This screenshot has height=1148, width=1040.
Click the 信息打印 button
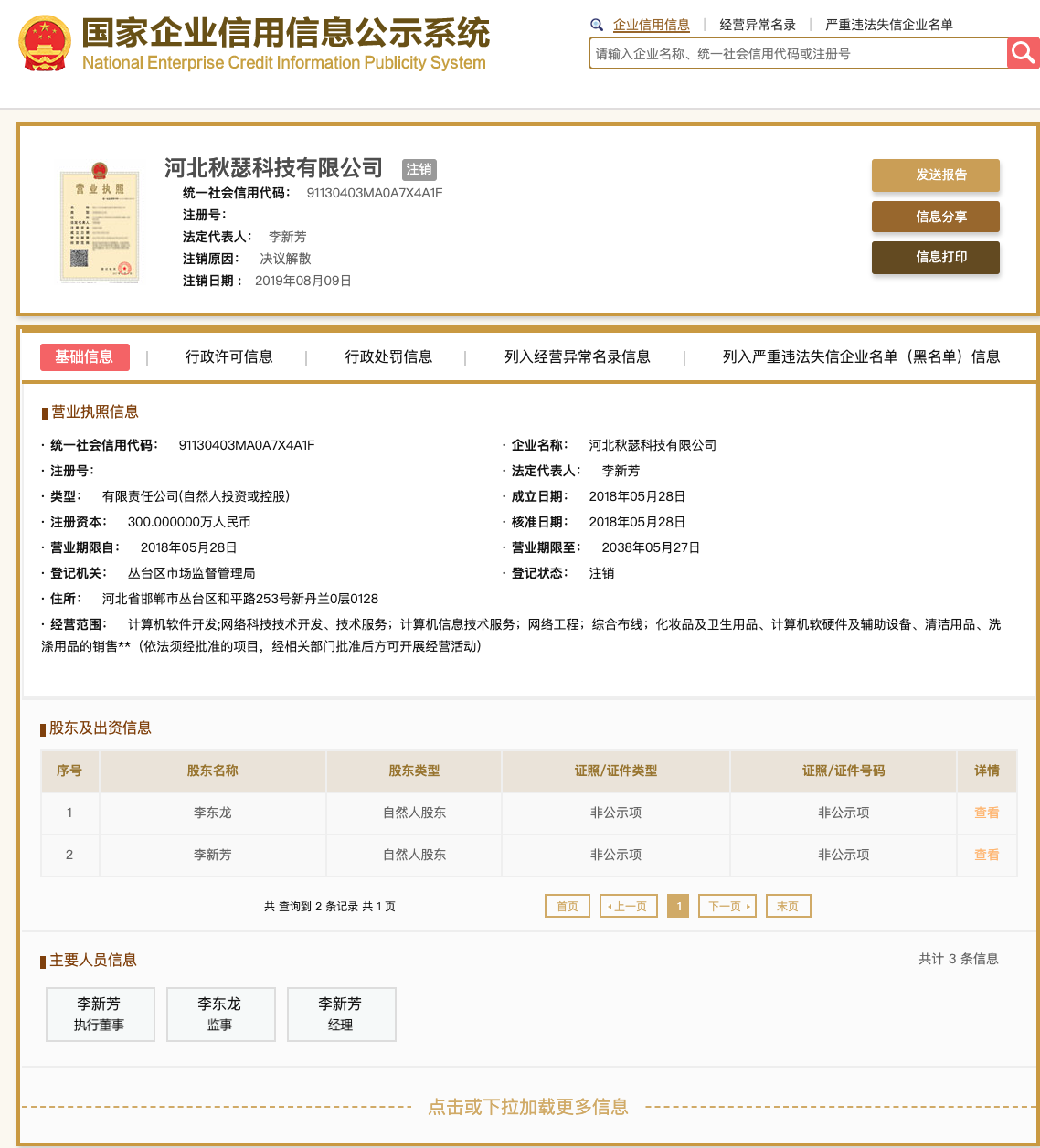click(x=936, y=257)
